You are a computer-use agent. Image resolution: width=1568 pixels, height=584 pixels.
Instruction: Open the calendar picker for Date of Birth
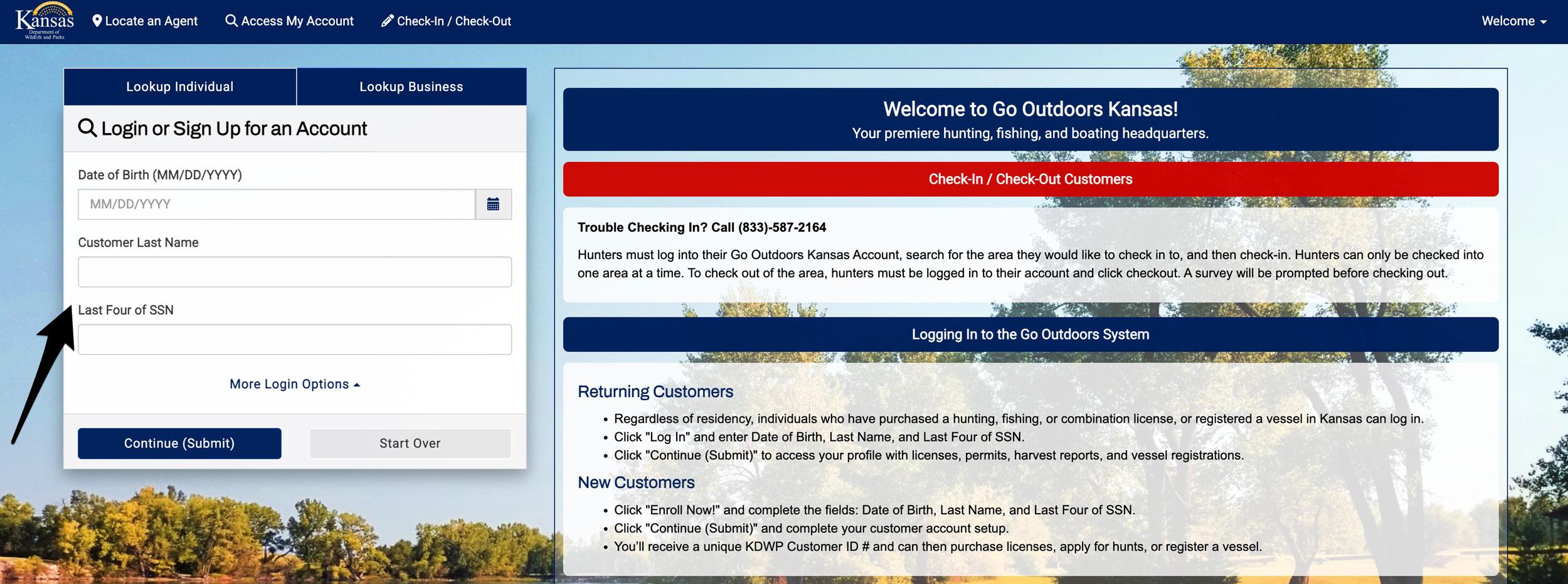[493, 204]
